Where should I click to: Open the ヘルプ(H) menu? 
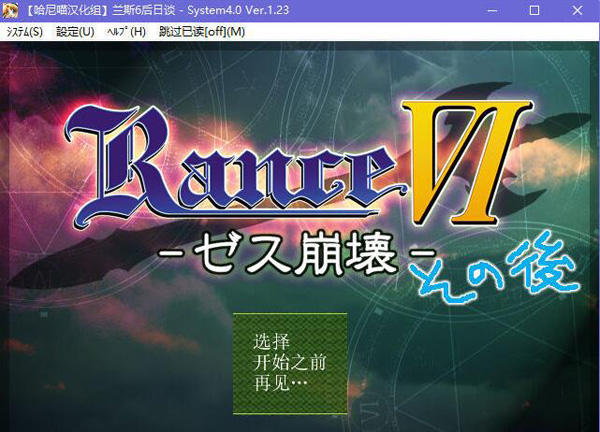click(126, 32)
